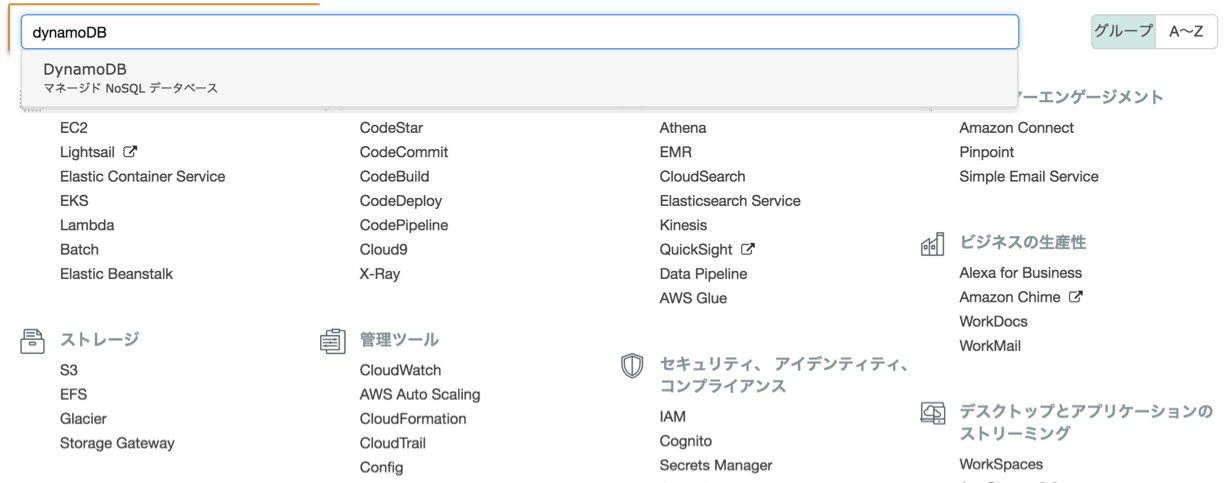Open CodeCommit service

pyautogui.click(x=404, y=152)
